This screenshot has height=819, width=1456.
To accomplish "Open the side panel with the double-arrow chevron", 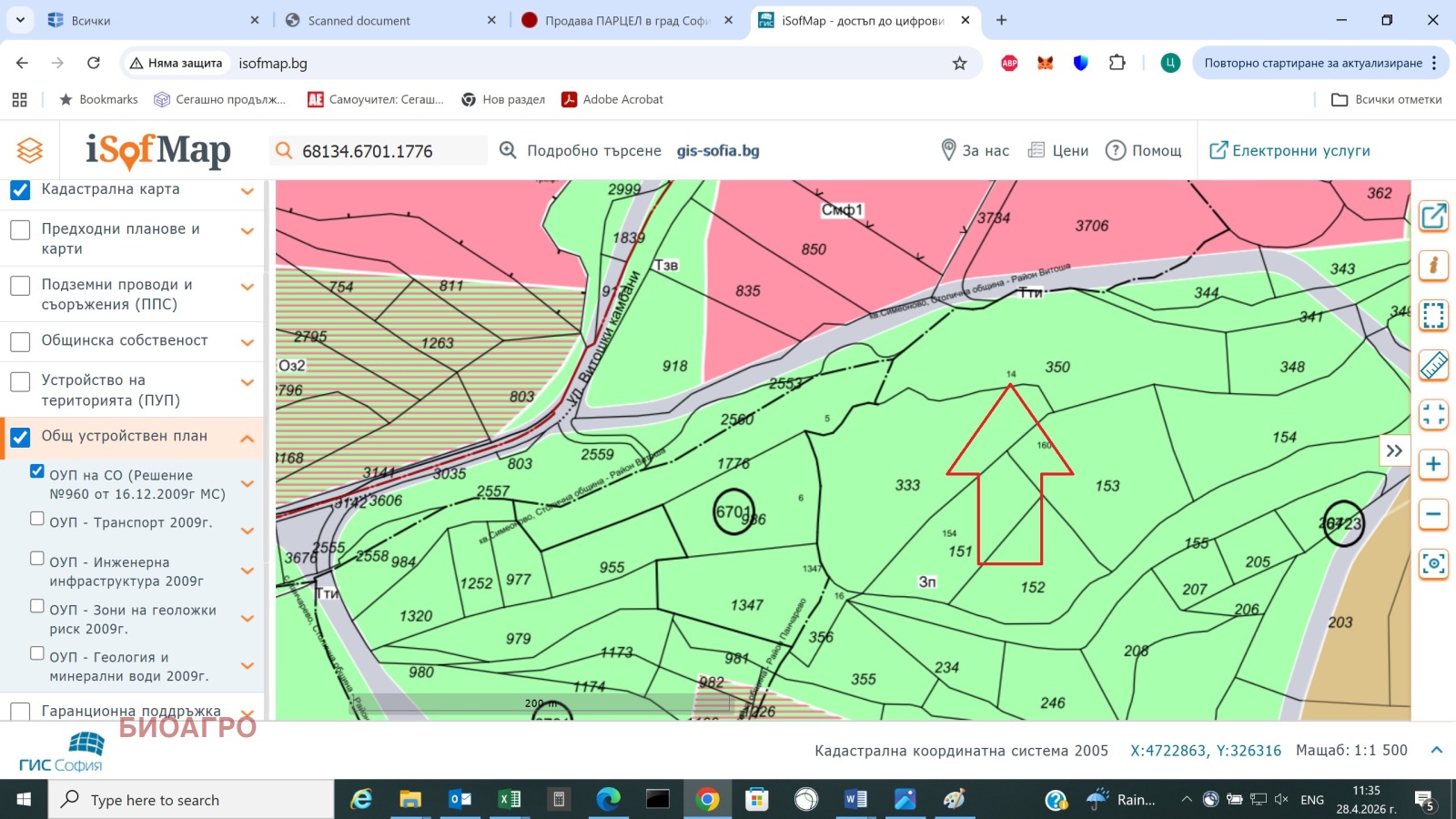I will click(1394, 450).
